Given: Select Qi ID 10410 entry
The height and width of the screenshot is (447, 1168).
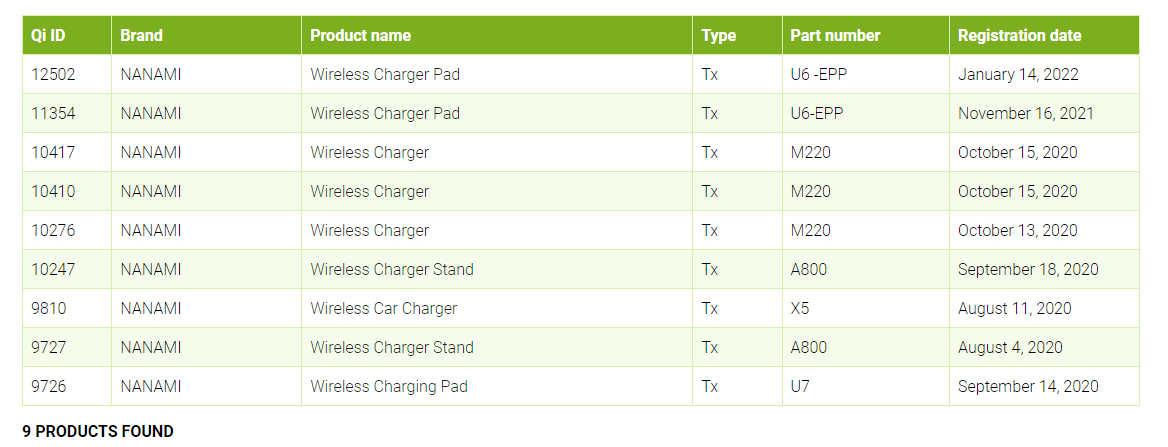Looking at the screenshot, I should (53, 191).
